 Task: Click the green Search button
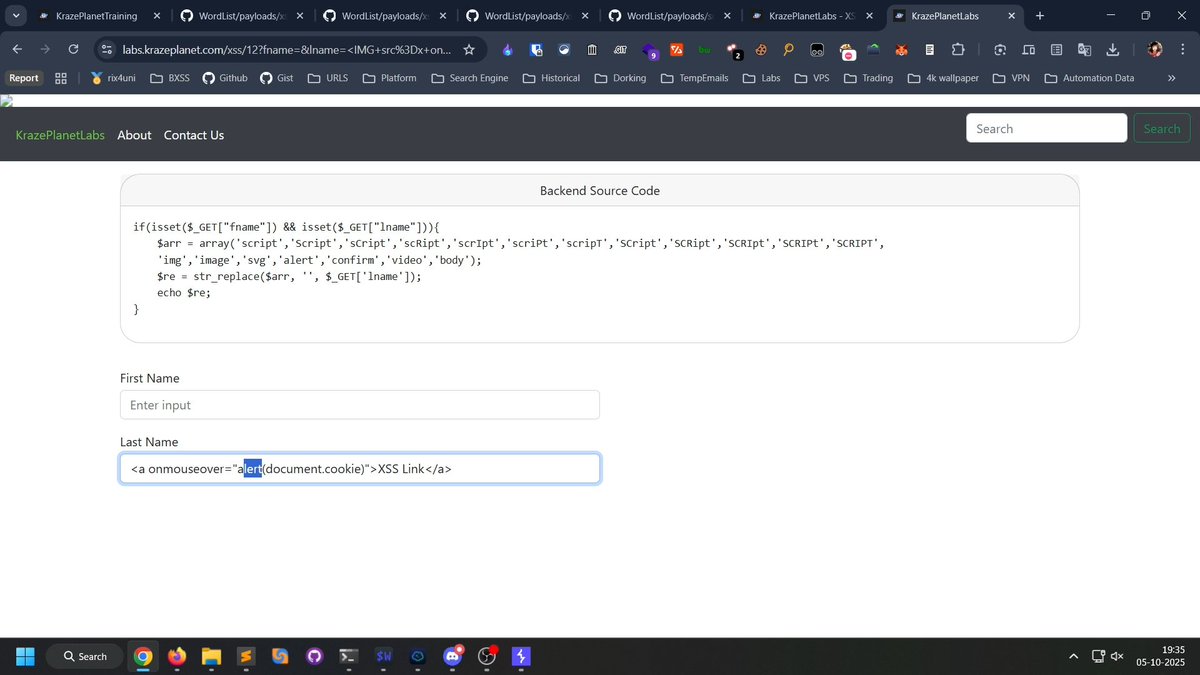(x=1162, y=128)
